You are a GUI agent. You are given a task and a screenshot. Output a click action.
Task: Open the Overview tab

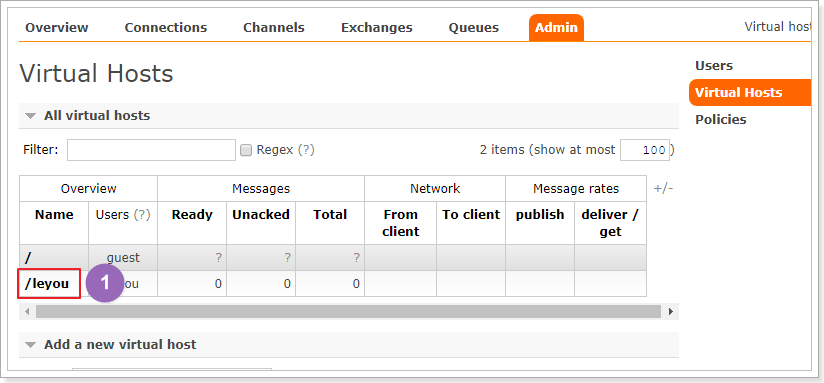pos(57,28)
